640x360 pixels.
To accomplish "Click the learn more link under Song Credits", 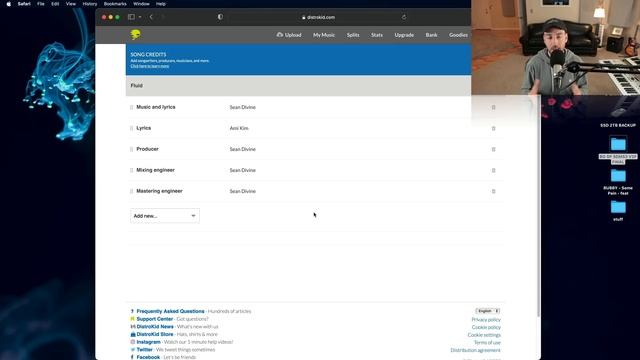I will pyautogui.click(x=150, y=66).
